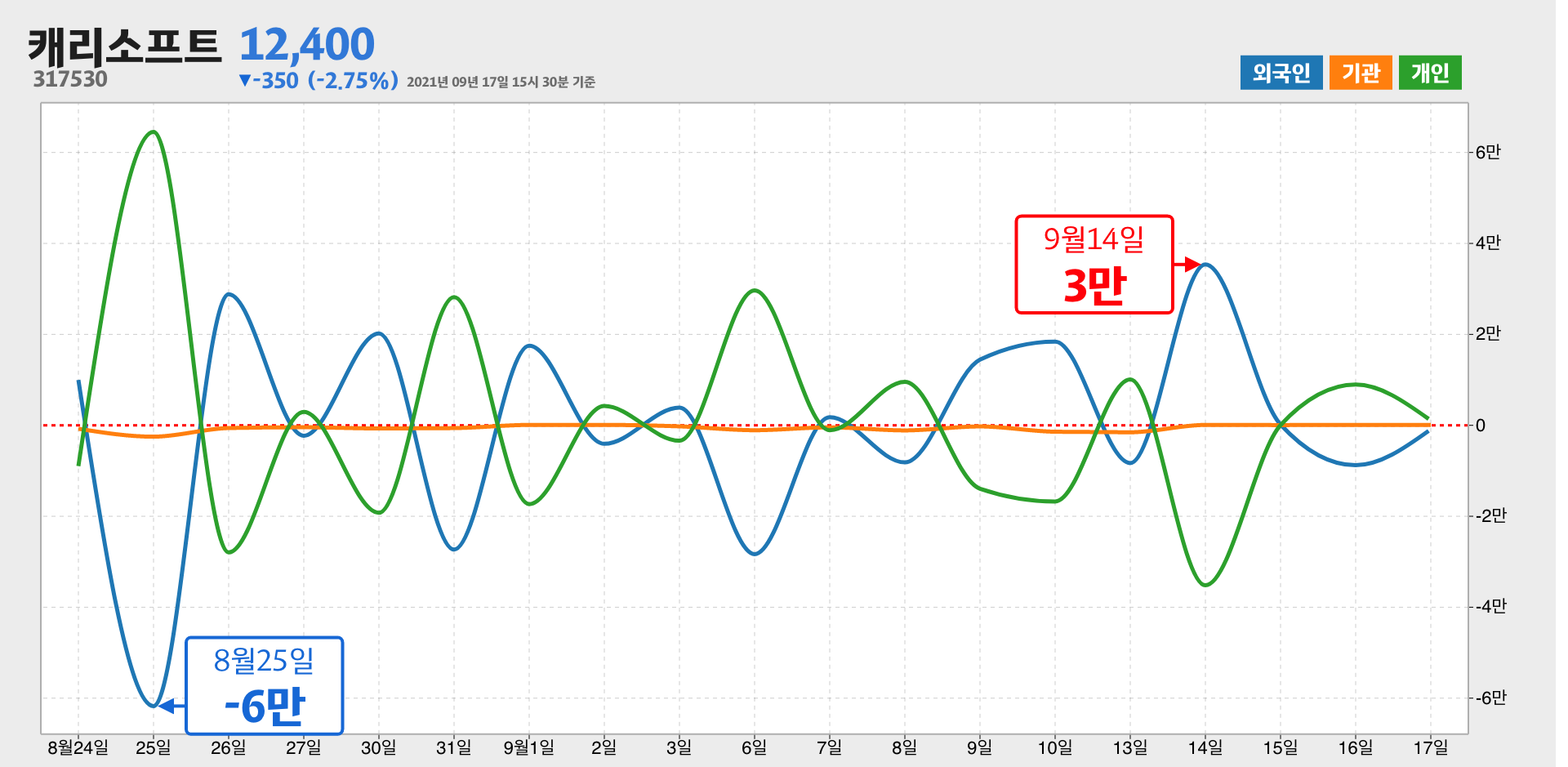Image resolution: width=1568 pixels, height=767 pixels.
Task: Select the 17일 x-axis label
Action: 1431,747
